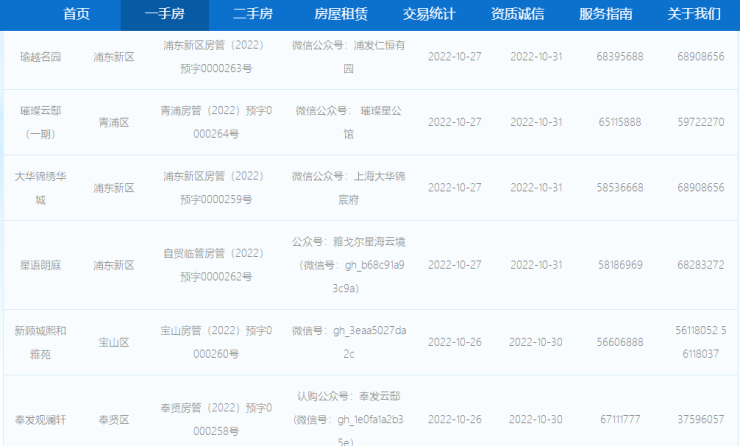The height and width of the screenshot is (446, 740).
Task: Click project name 奉发观澜轩
Action: coord(41,420)
